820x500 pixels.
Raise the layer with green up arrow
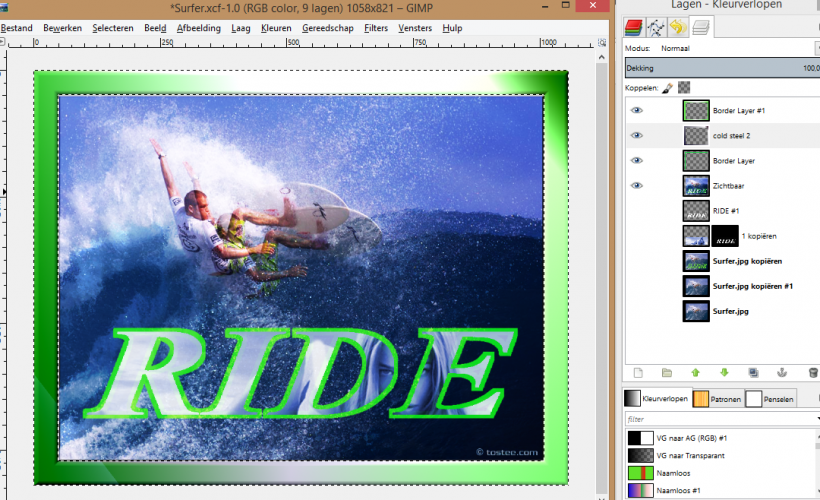coord(695,372)
